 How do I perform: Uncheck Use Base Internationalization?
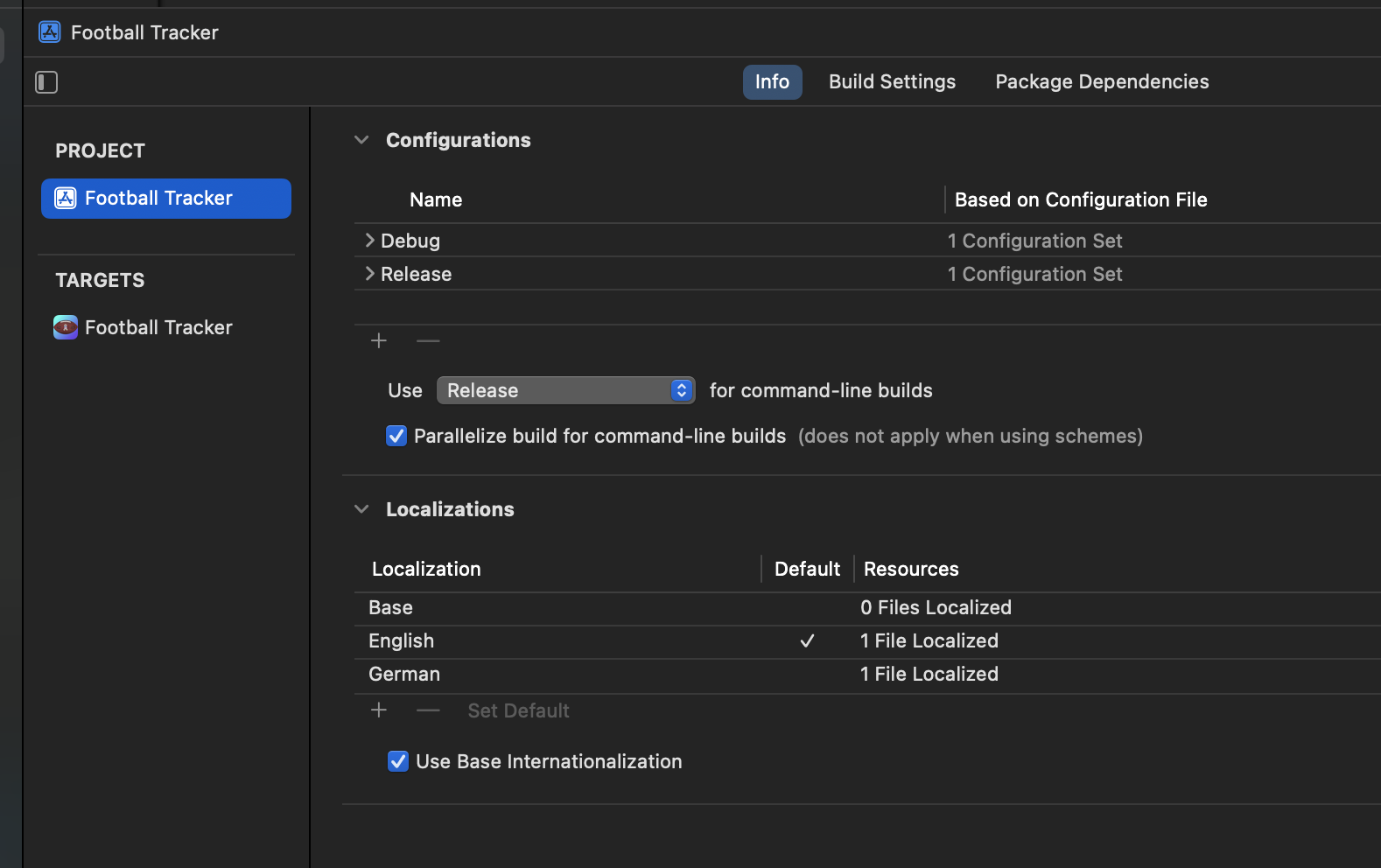coord(398,761)
